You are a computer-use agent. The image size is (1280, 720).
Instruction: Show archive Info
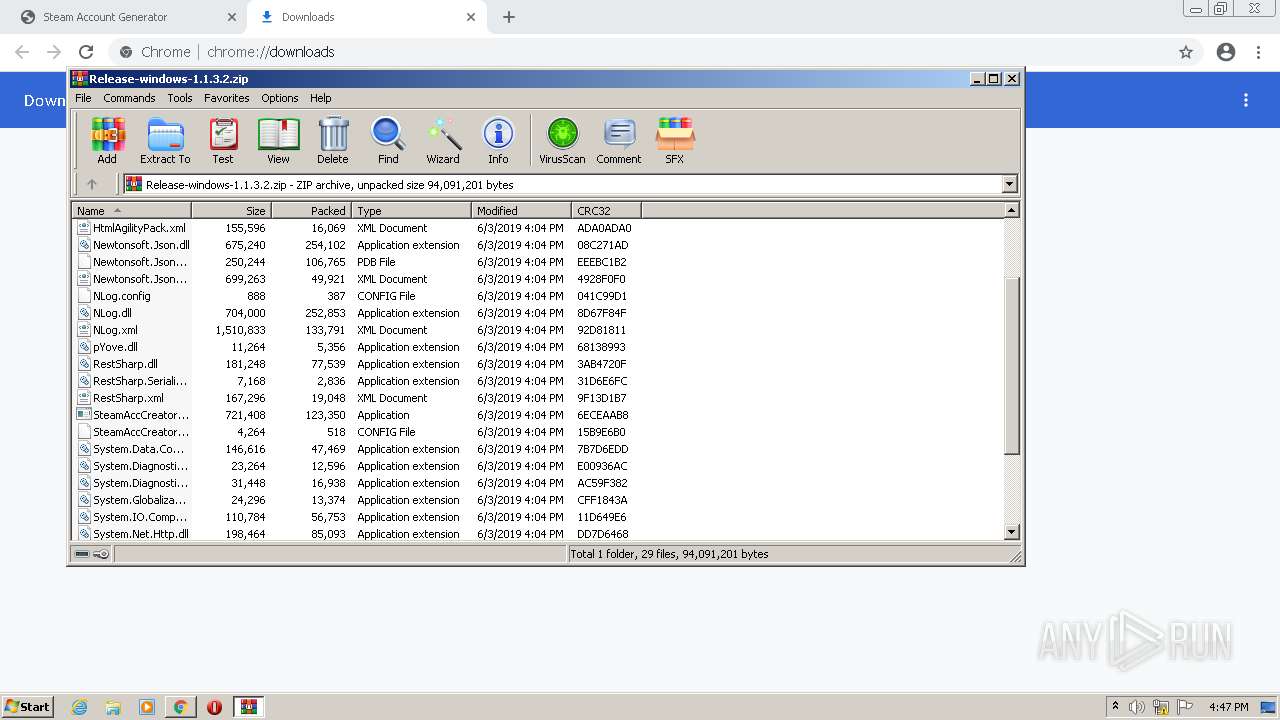498,140
